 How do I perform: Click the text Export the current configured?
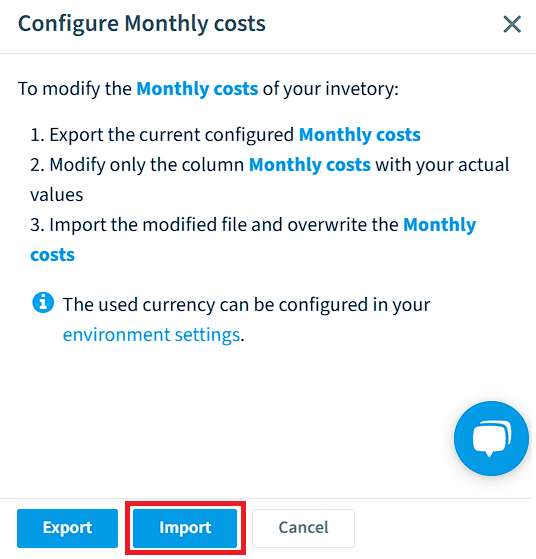click(x=172, y=135)
